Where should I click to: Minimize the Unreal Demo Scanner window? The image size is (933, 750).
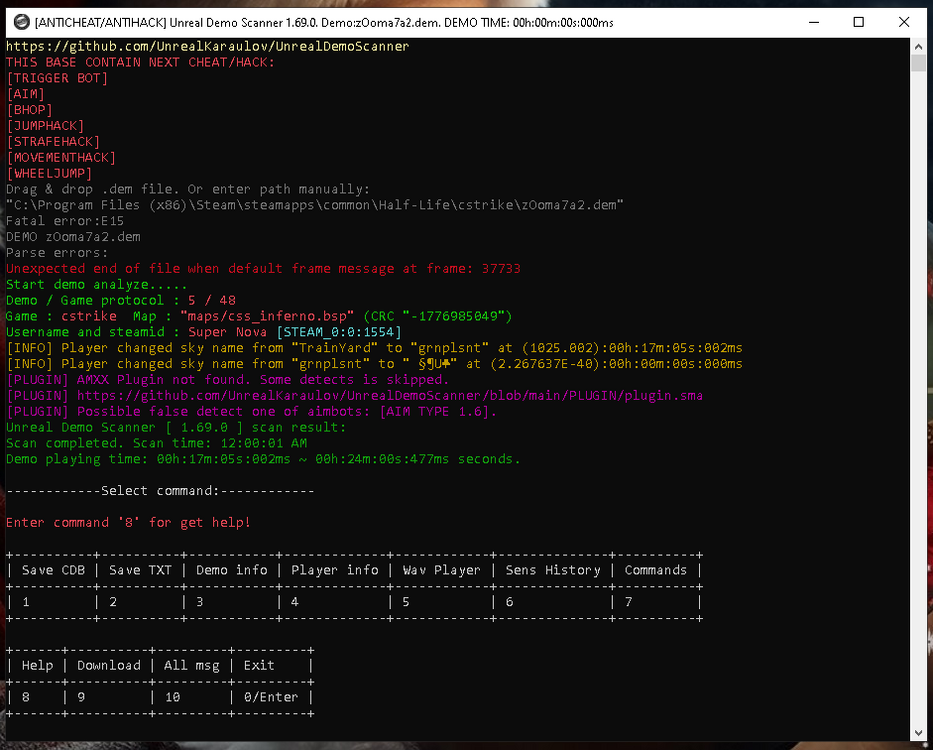click(x=812, y=21)
